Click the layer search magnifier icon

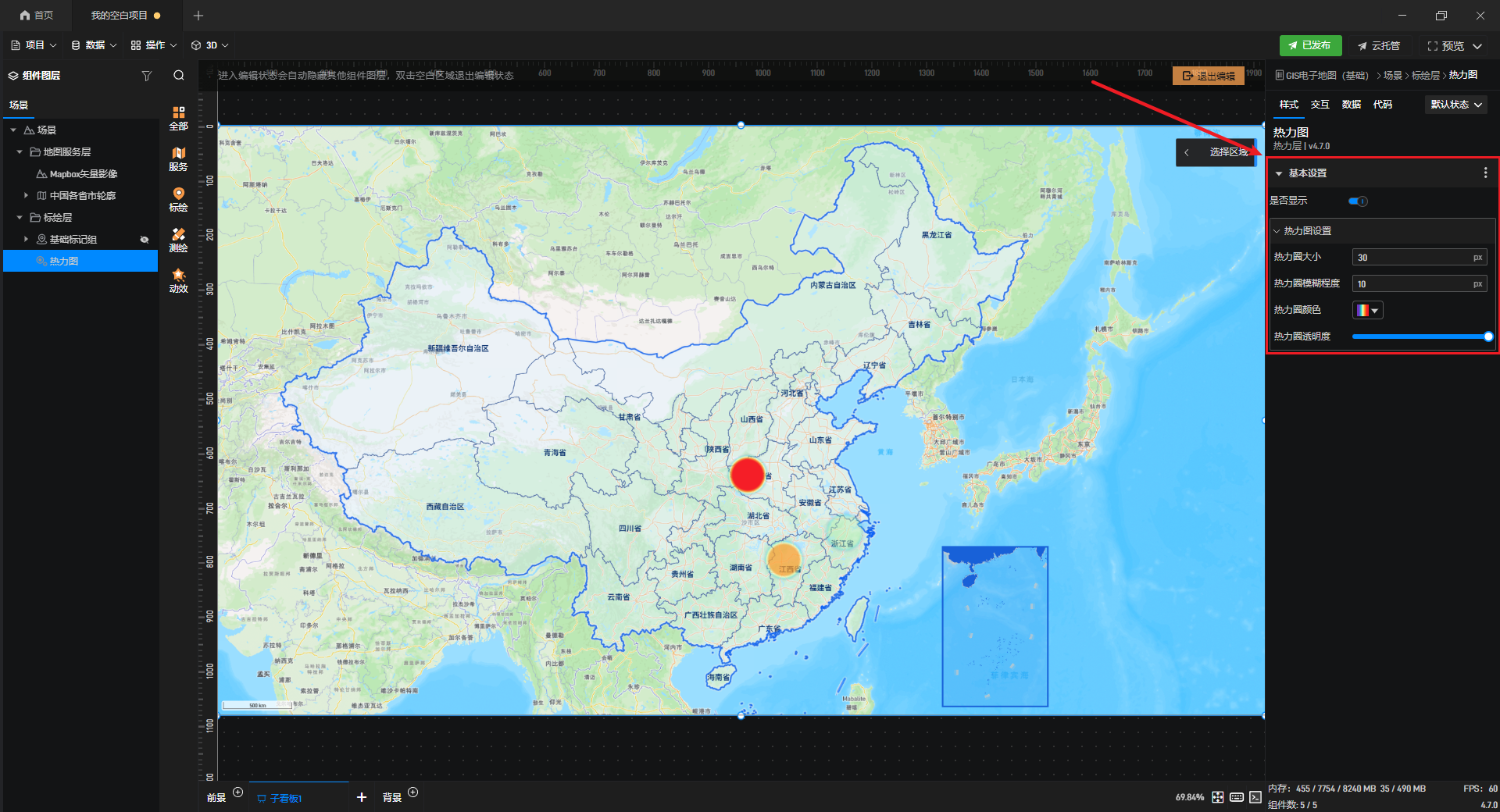coord(179,76)
